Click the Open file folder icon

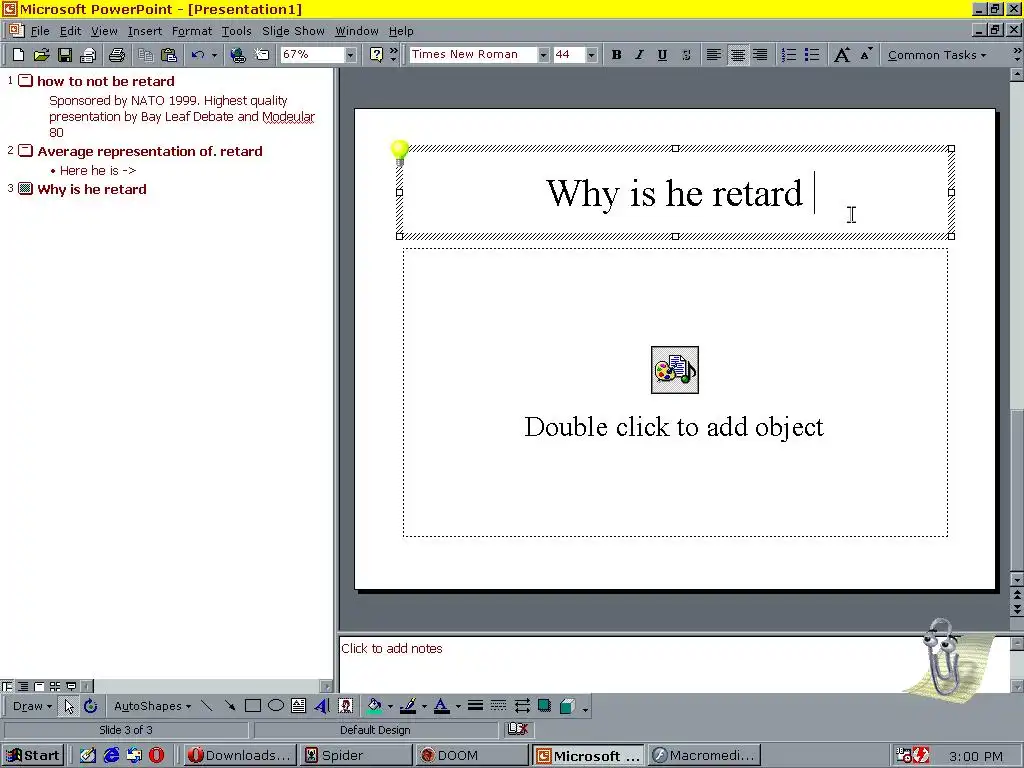coord(41,55)
